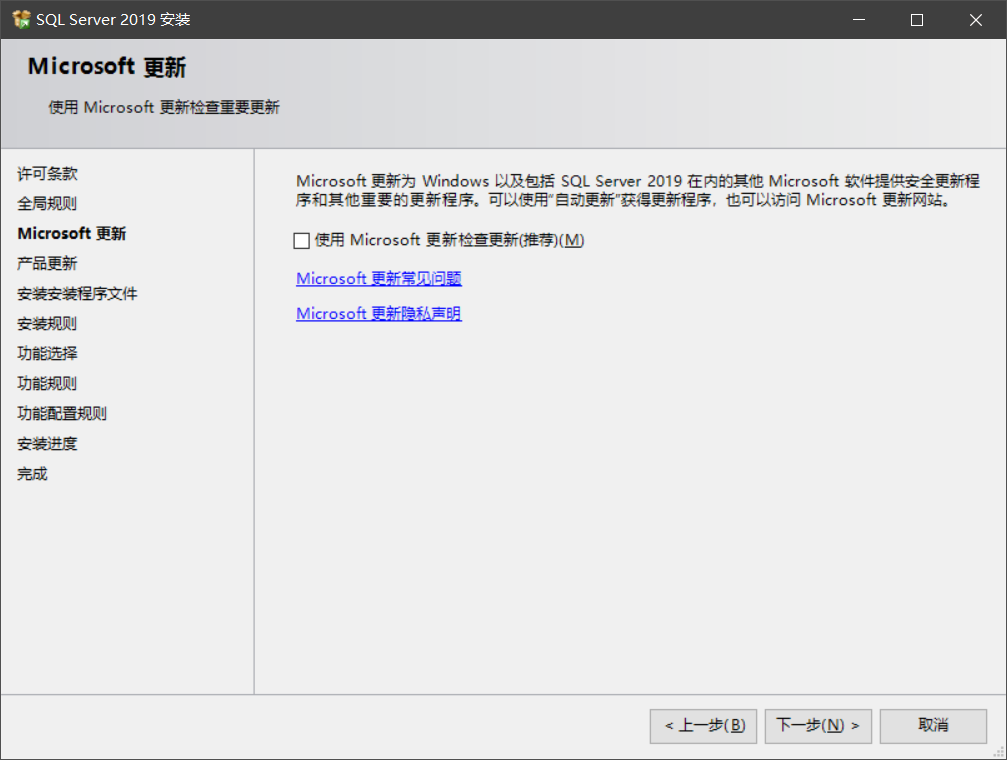Select the 许可条款 step in the sidebar
Image resolution: width=1007 pixels, height=760 pixels.
[47, 173]
